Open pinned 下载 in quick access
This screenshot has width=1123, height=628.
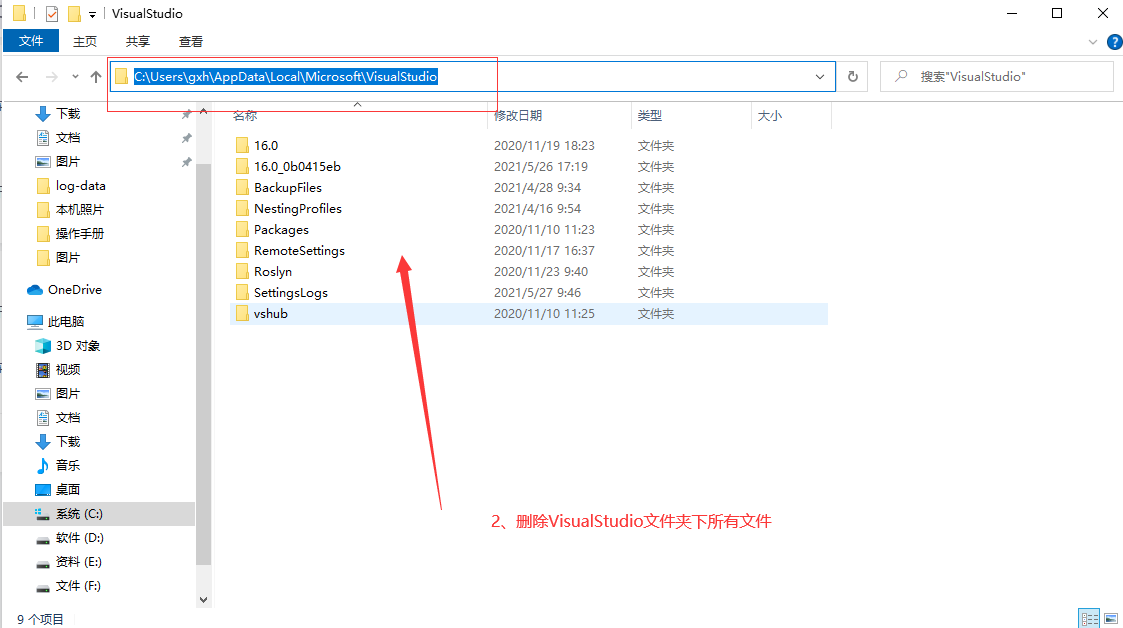(x=68, y=113)
